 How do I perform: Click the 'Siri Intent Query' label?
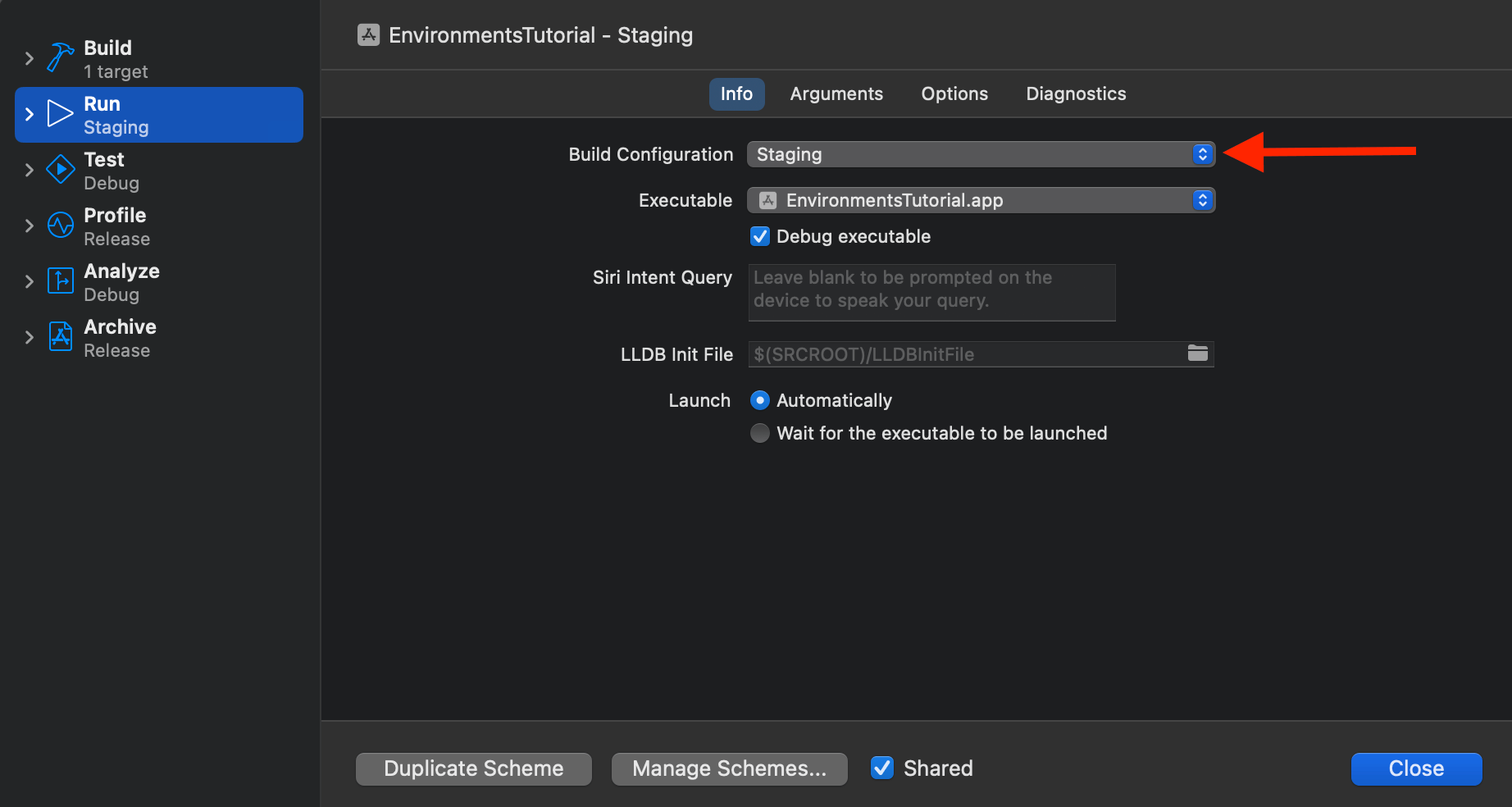pos(663,277)
